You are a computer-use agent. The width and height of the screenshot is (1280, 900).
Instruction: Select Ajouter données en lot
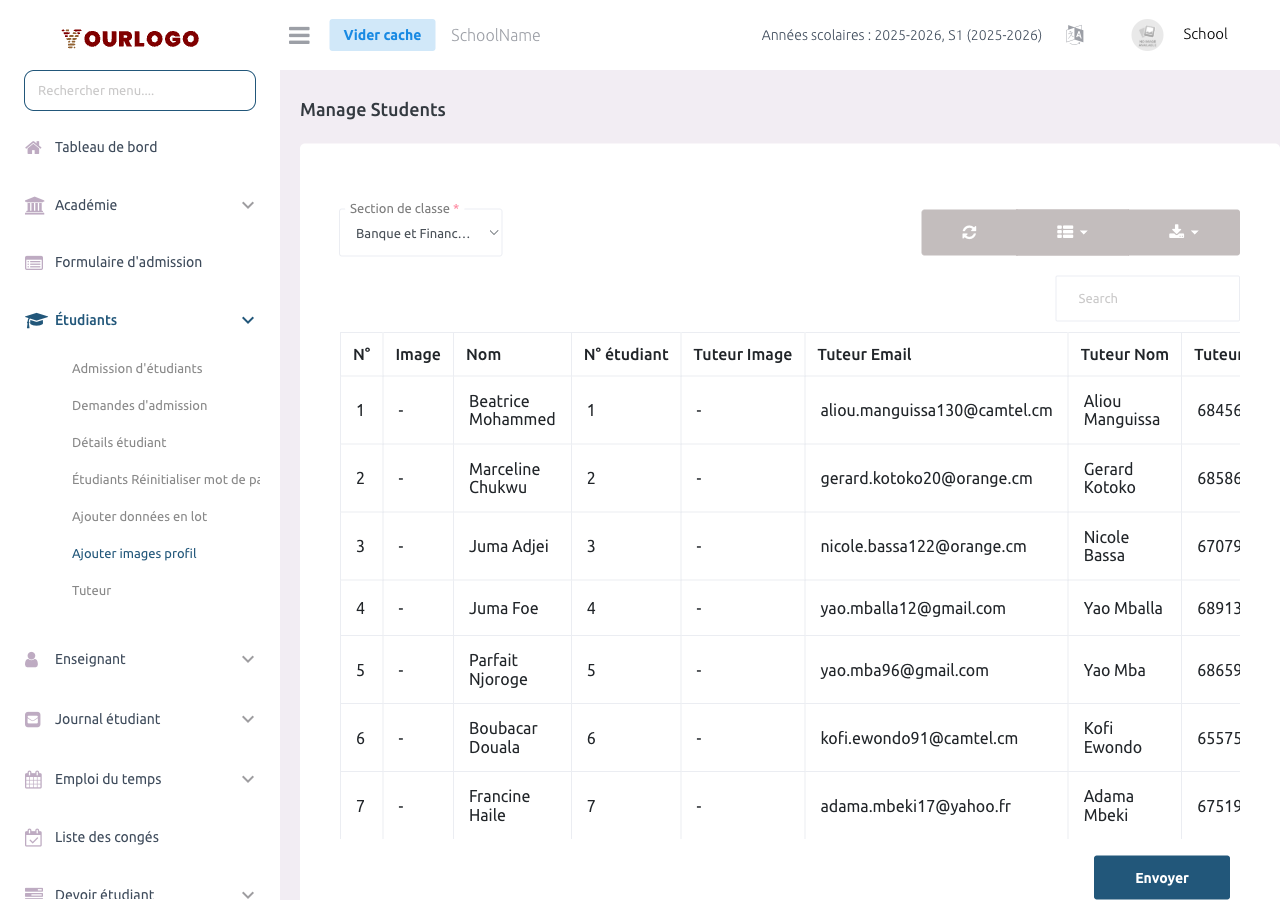coord(139,517)
